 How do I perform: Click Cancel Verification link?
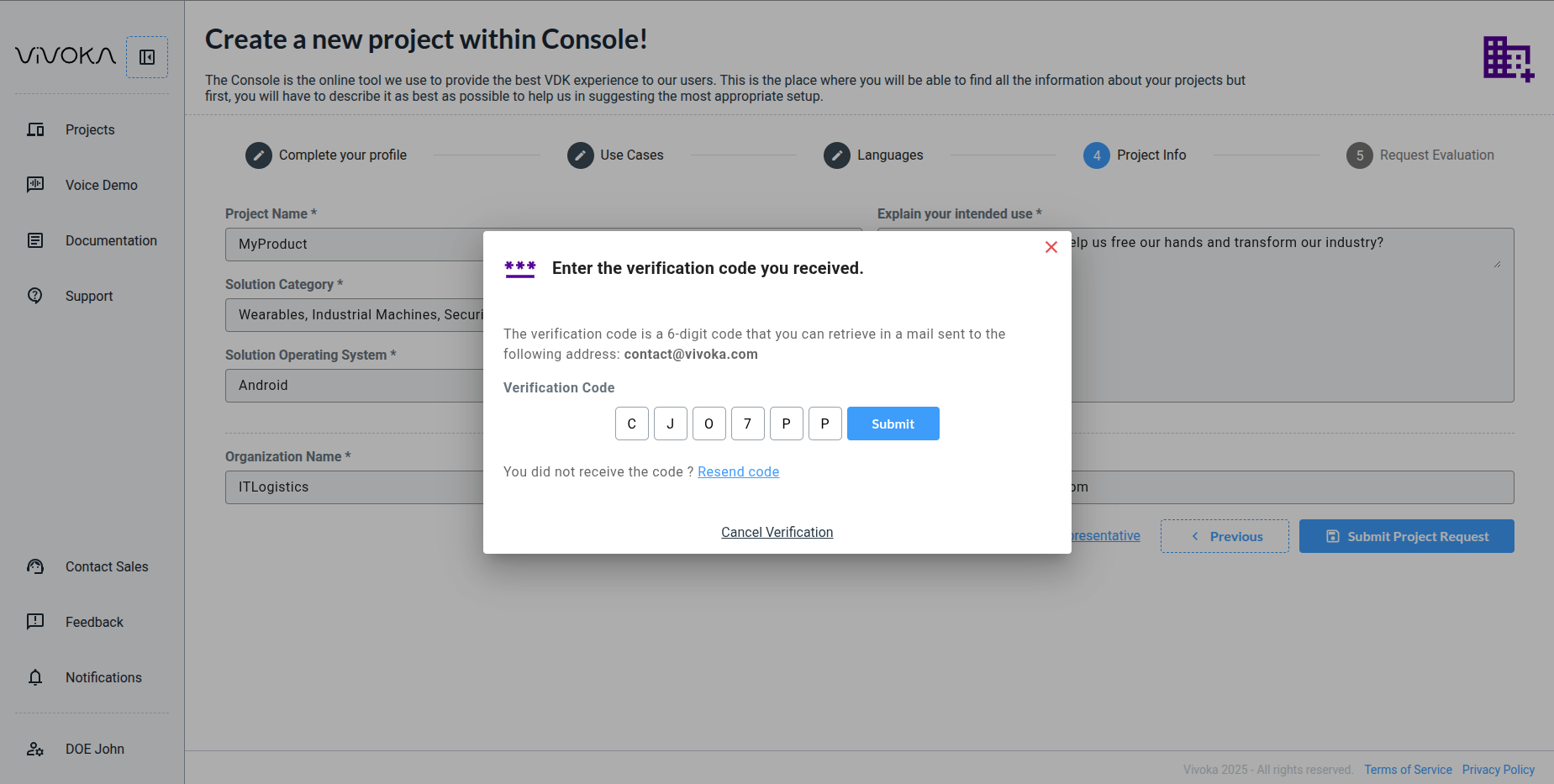click(777, 533)
